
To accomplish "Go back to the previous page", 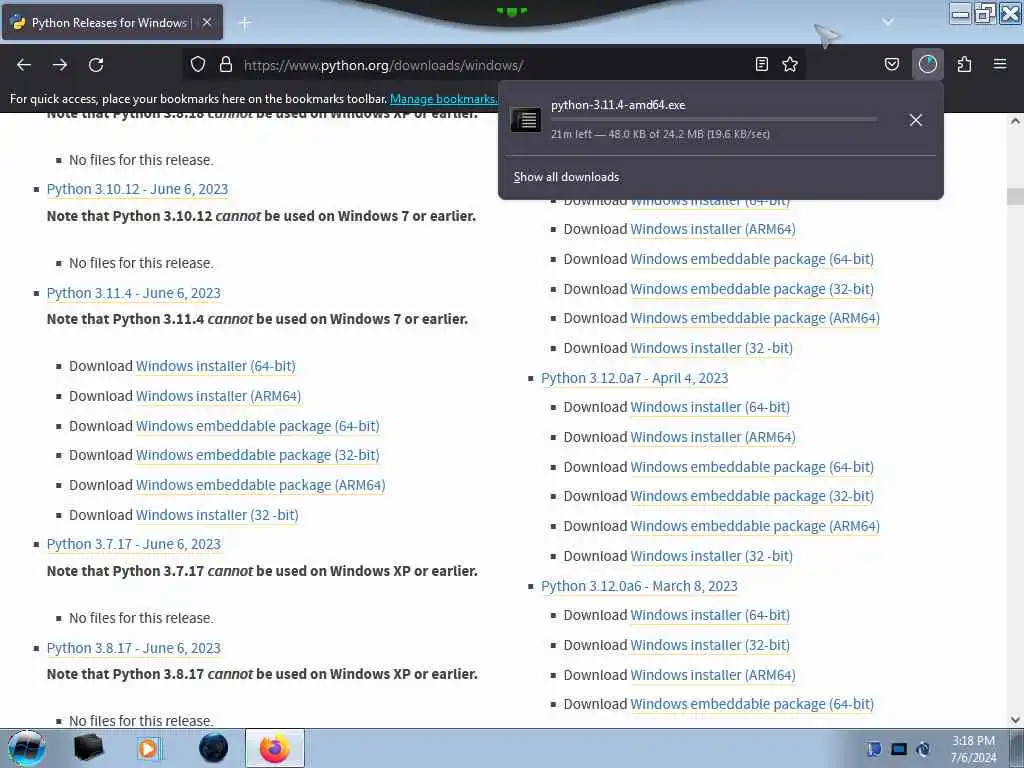I will 24,65.
